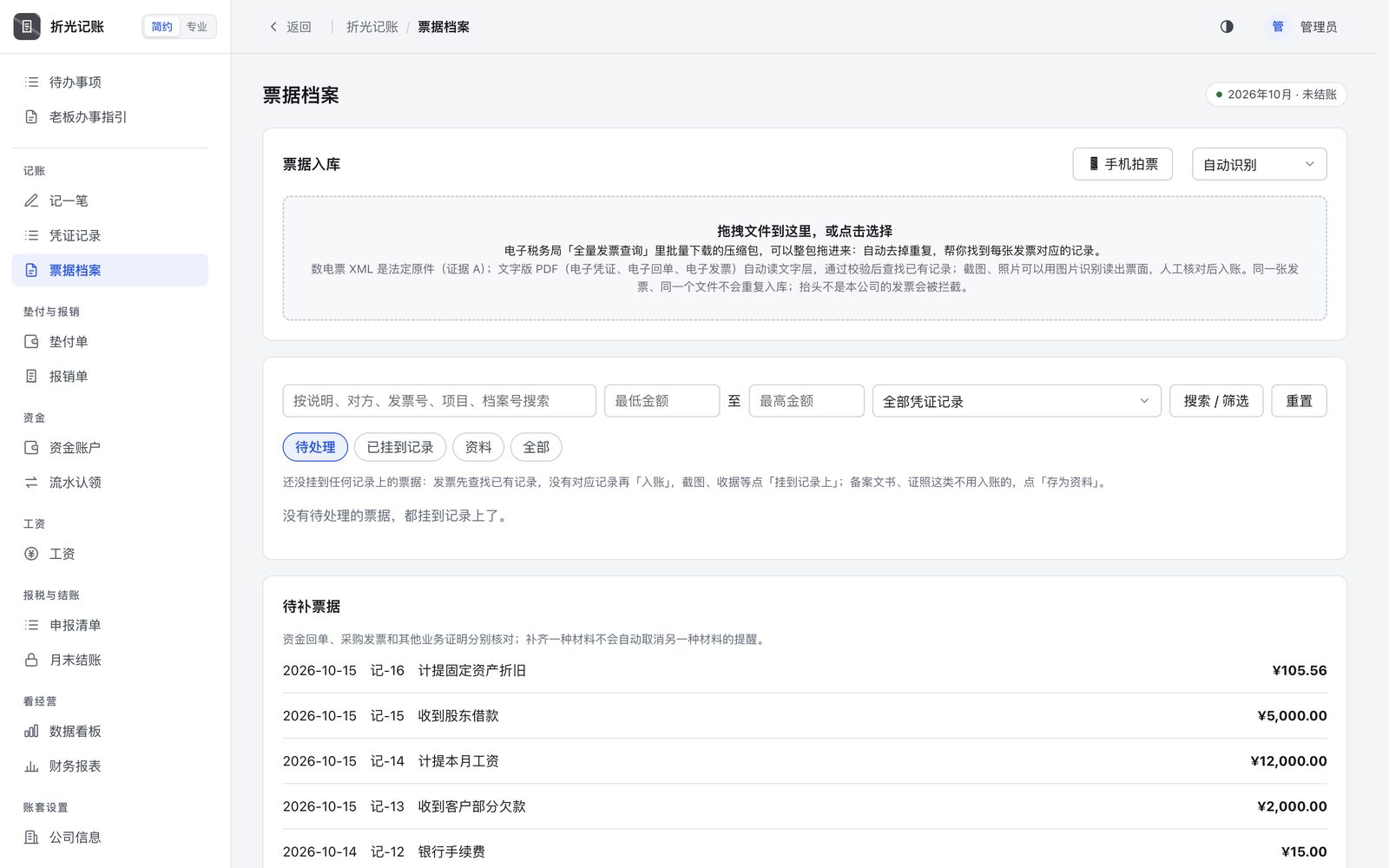
Task: Click the 最低金额 input field
Action: (x=662, y=401)
